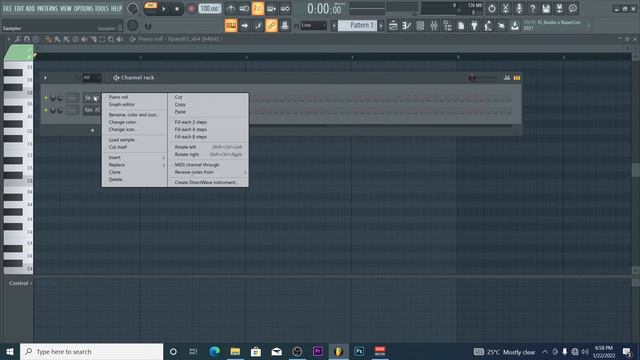Image resolution: width=640 pixels, height=360 pixels.
Task: Add a channel with the plus button
Action: tap(92, 131)
